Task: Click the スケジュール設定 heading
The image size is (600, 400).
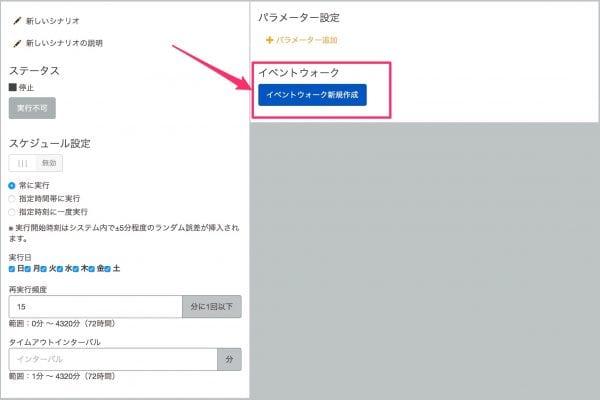Action: point(50,144)
